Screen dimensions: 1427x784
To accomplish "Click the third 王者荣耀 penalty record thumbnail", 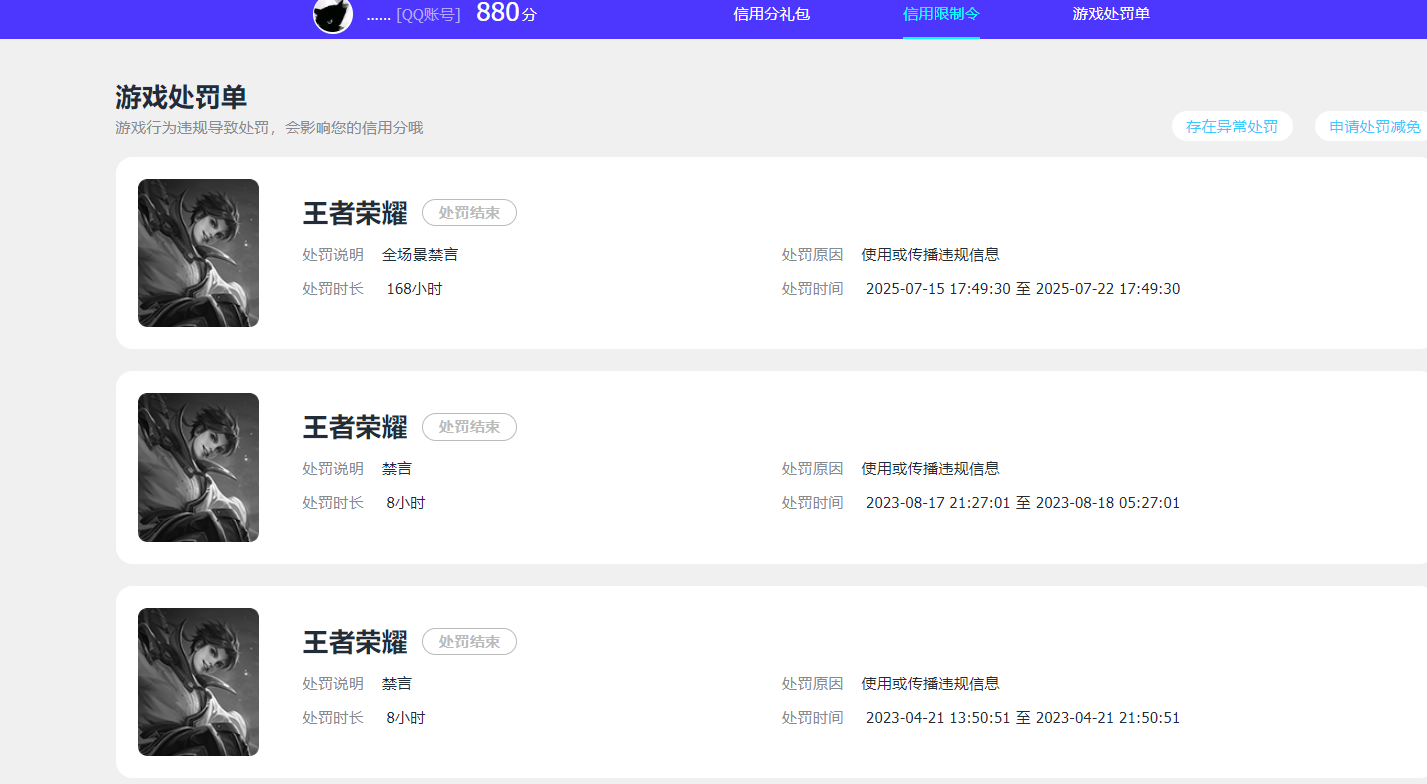I will (198, 681).
